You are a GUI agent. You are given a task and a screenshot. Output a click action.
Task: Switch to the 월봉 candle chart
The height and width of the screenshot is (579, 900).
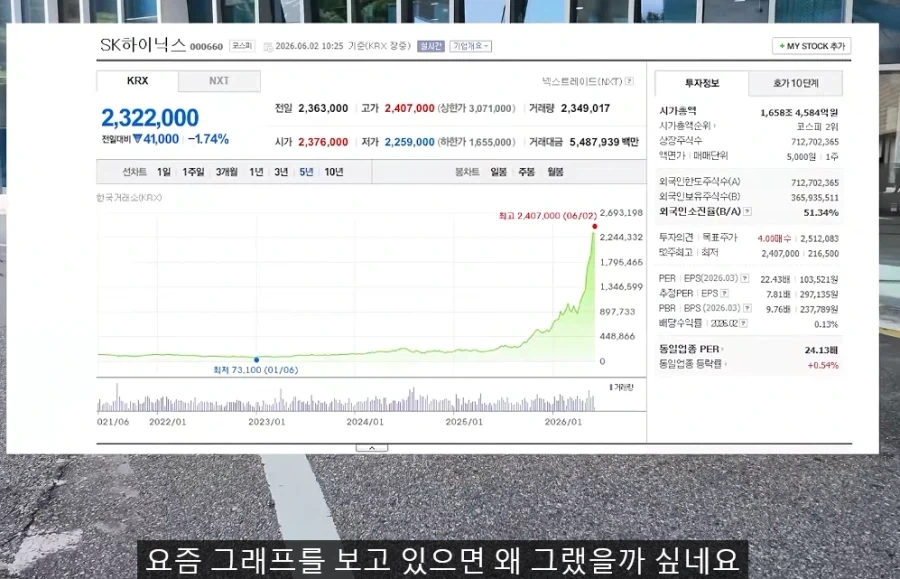(555, 172)
